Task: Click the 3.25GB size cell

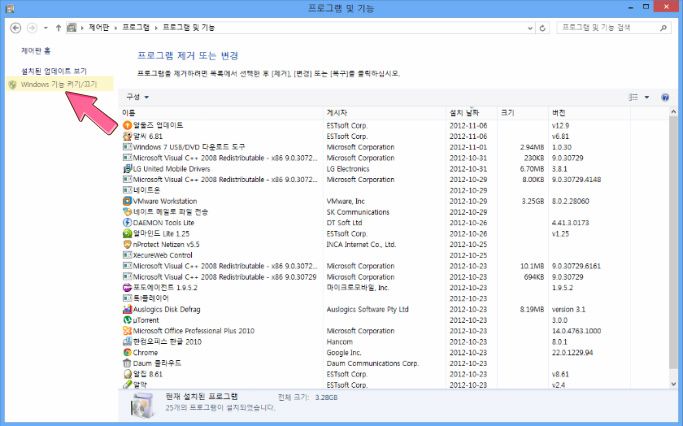Action: (532, 201)
